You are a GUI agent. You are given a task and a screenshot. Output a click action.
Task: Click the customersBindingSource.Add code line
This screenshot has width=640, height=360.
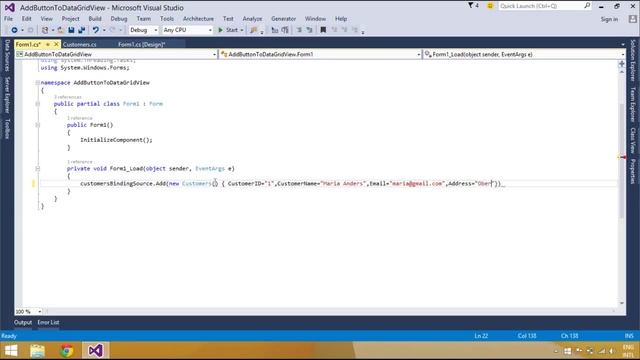[293, 184]
